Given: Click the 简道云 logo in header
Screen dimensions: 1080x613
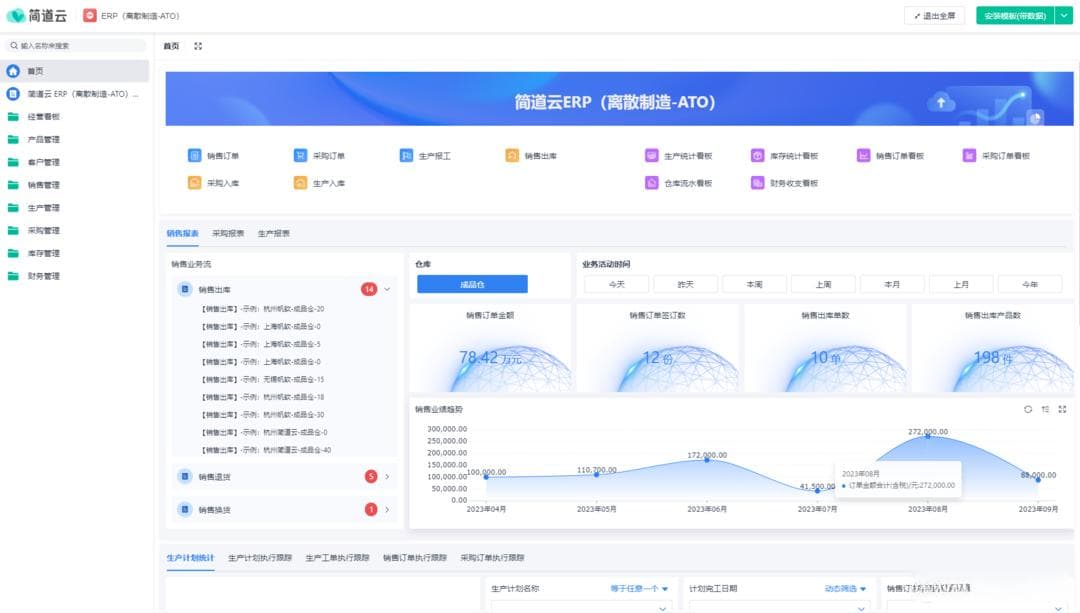Looking at the screenshot, I should 36,15.
